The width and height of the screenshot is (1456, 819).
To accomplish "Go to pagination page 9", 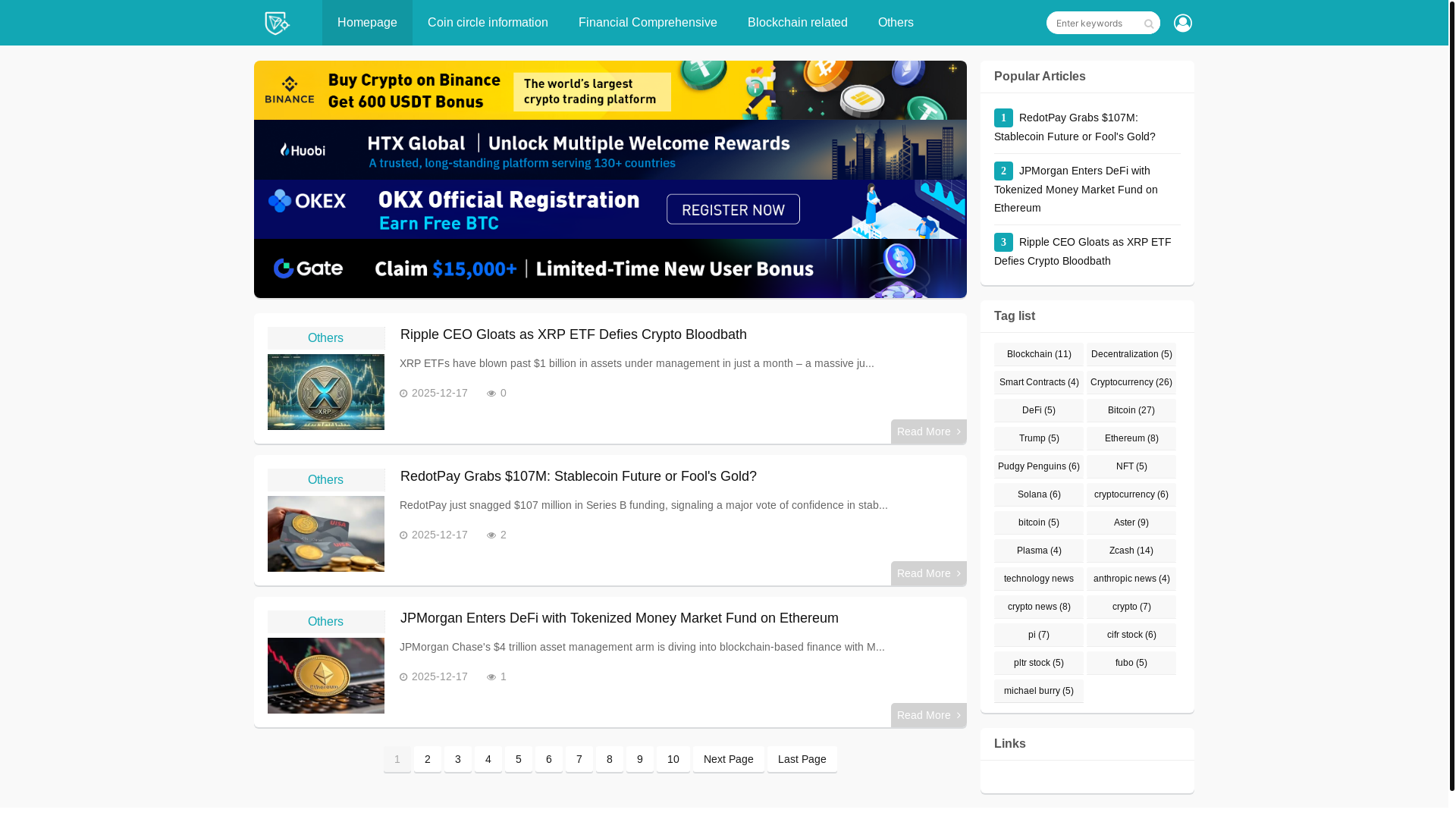I will pyautogui.click(x=640, y=759).
